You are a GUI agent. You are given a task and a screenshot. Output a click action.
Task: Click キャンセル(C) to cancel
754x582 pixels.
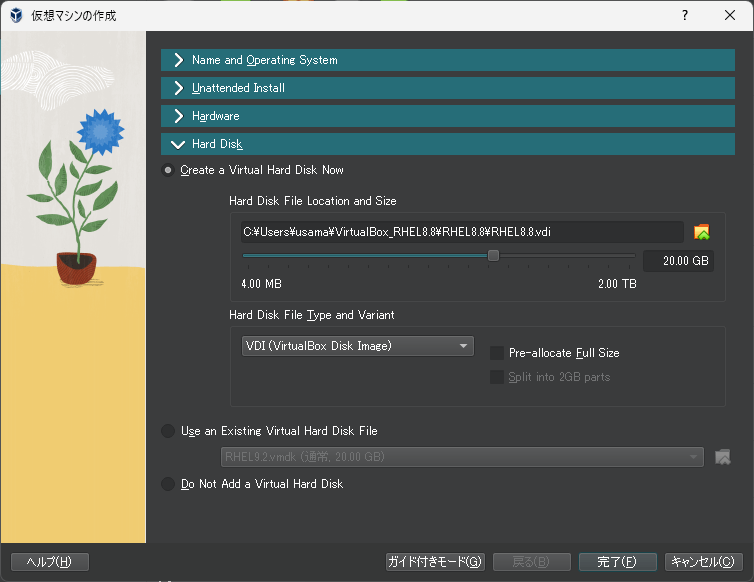point(704,562)
